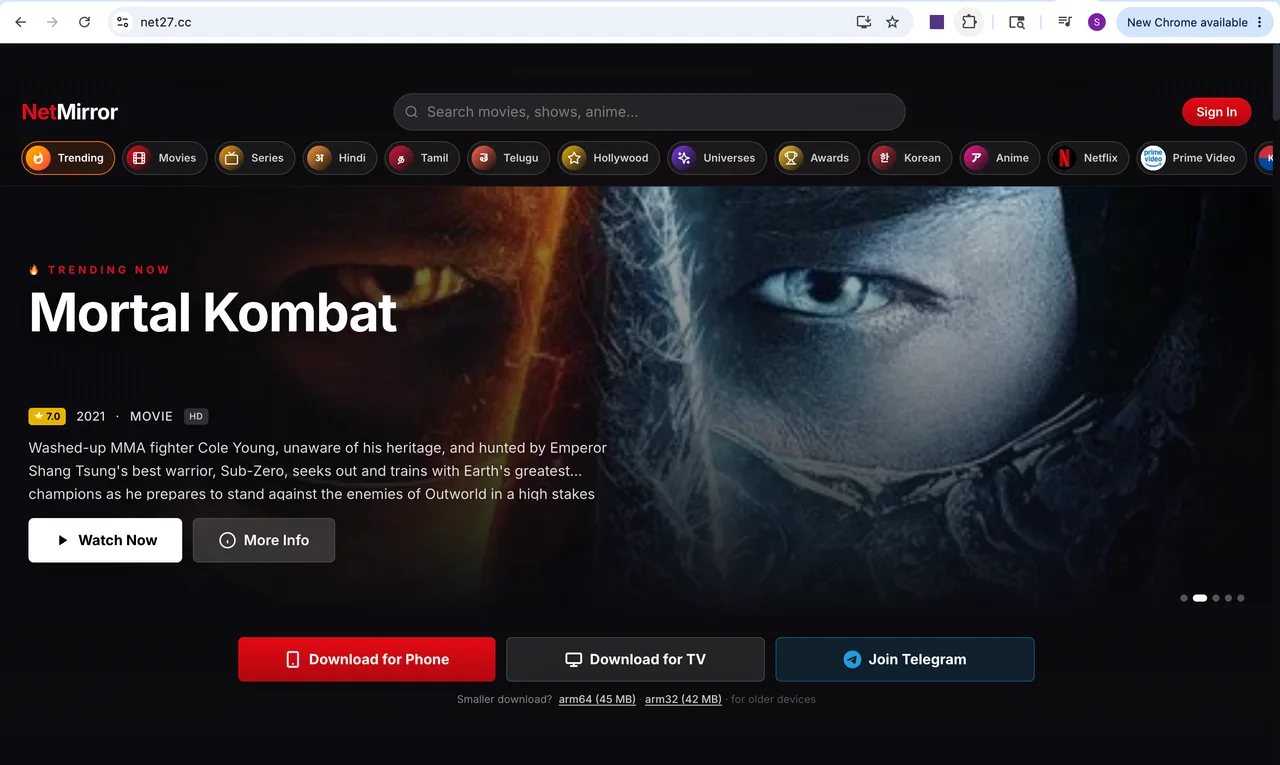
Task: Click into the Search movies, shows, anime field
Action: coord(649,112)
